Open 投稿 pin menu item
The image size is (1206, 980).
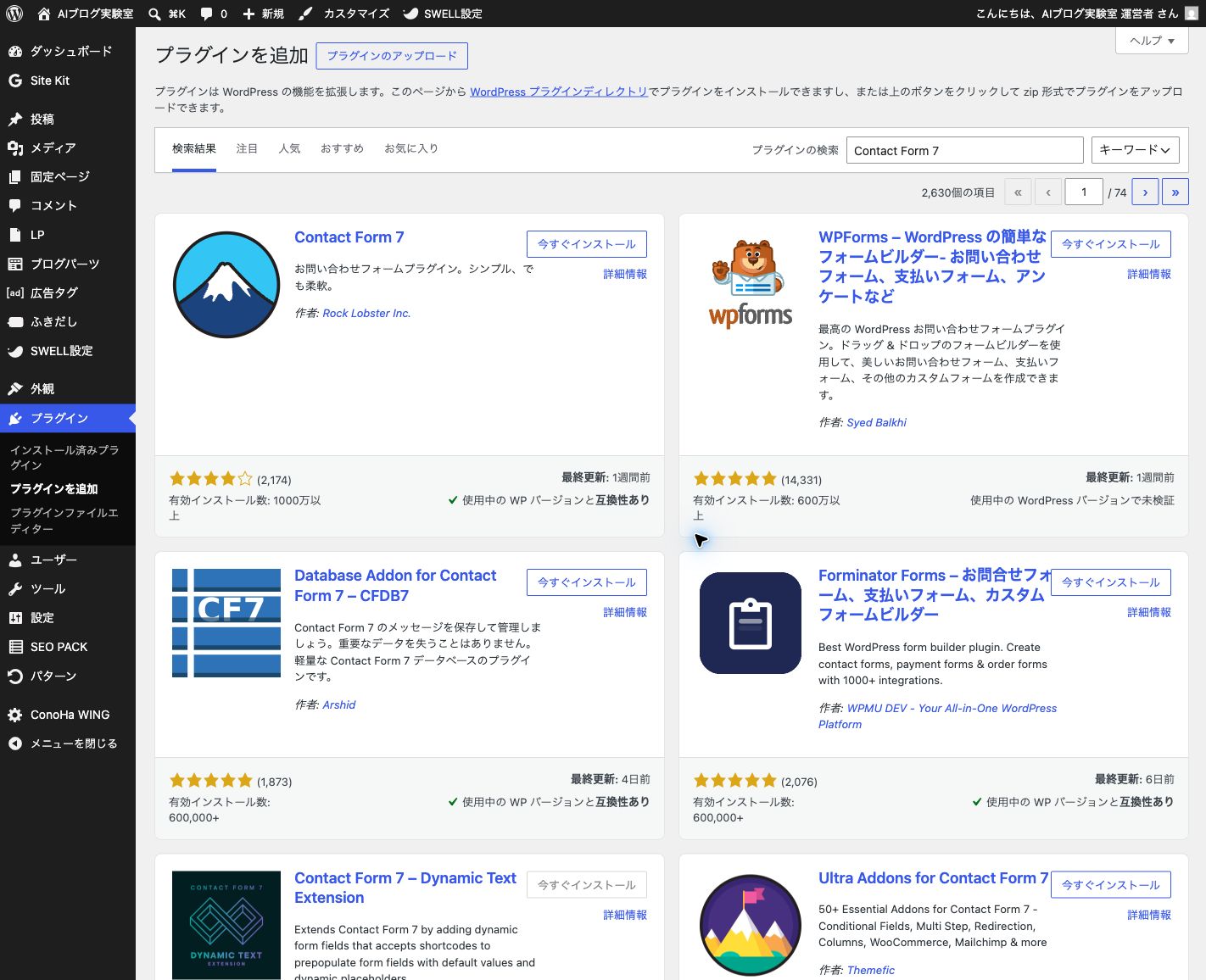68,119
